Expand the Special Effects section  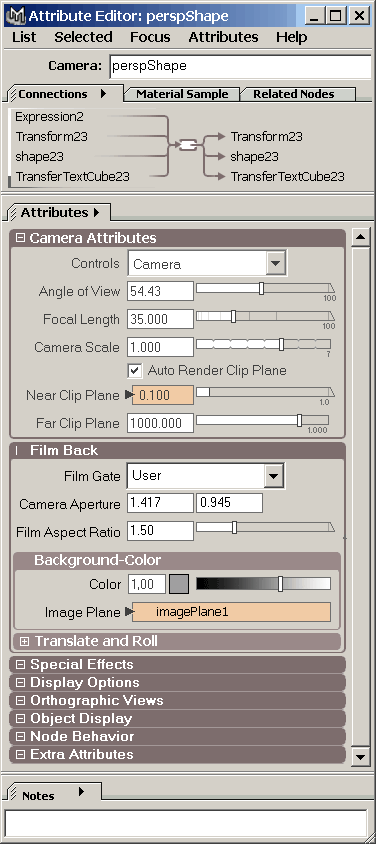pos(20,665)
